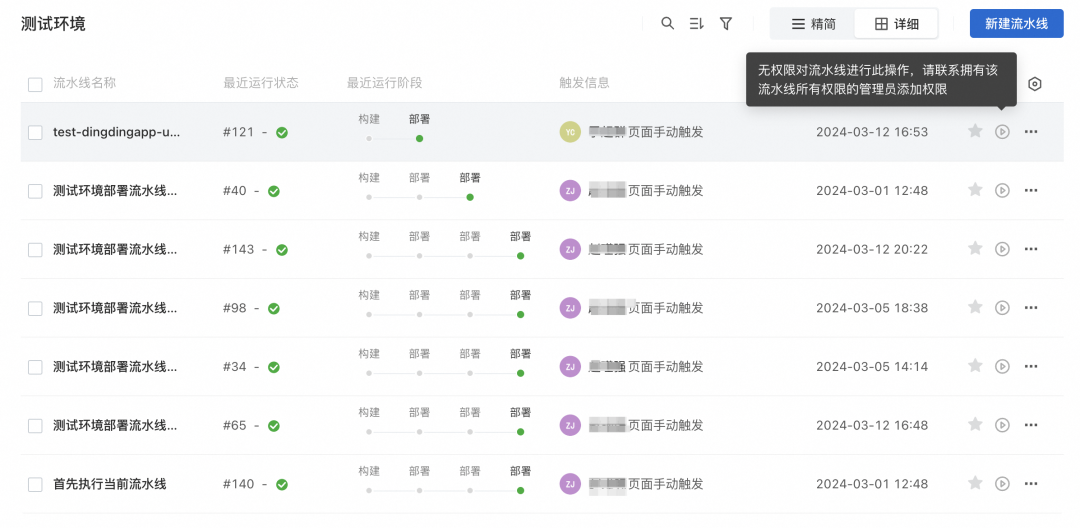Open more actions for run #98 row
Viewport: 1080px width, 528px height.
click(x=1031, y=307)
